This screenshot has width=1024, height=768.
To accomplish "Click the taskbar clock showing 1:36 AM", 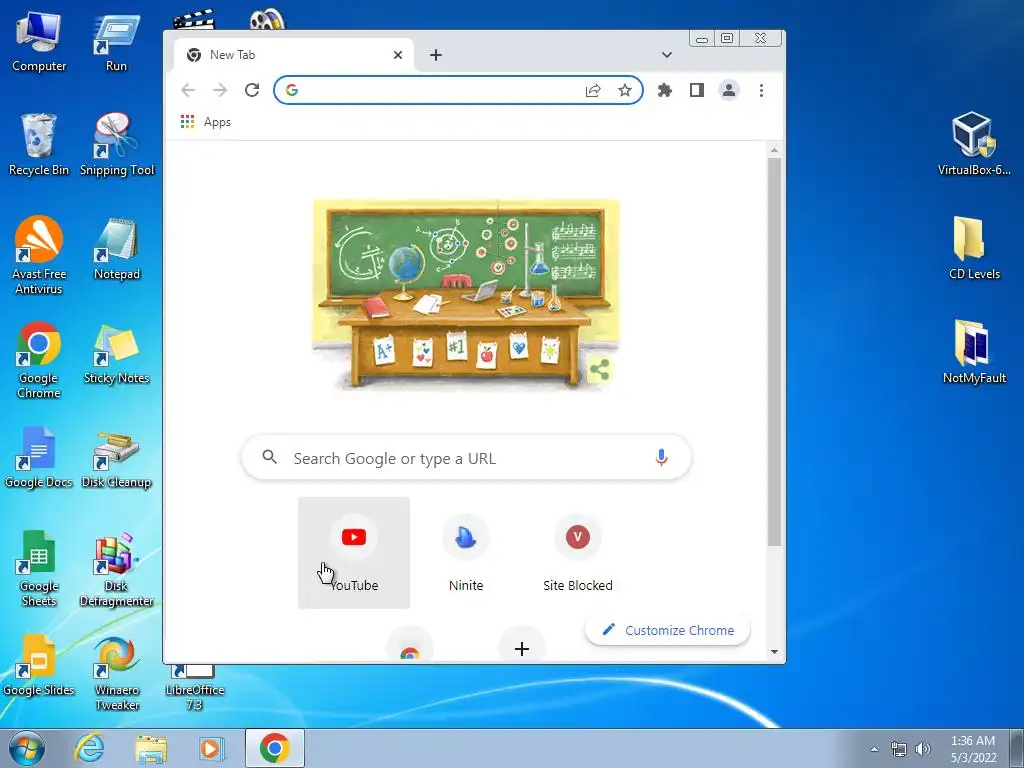I will tap(973, 749).
